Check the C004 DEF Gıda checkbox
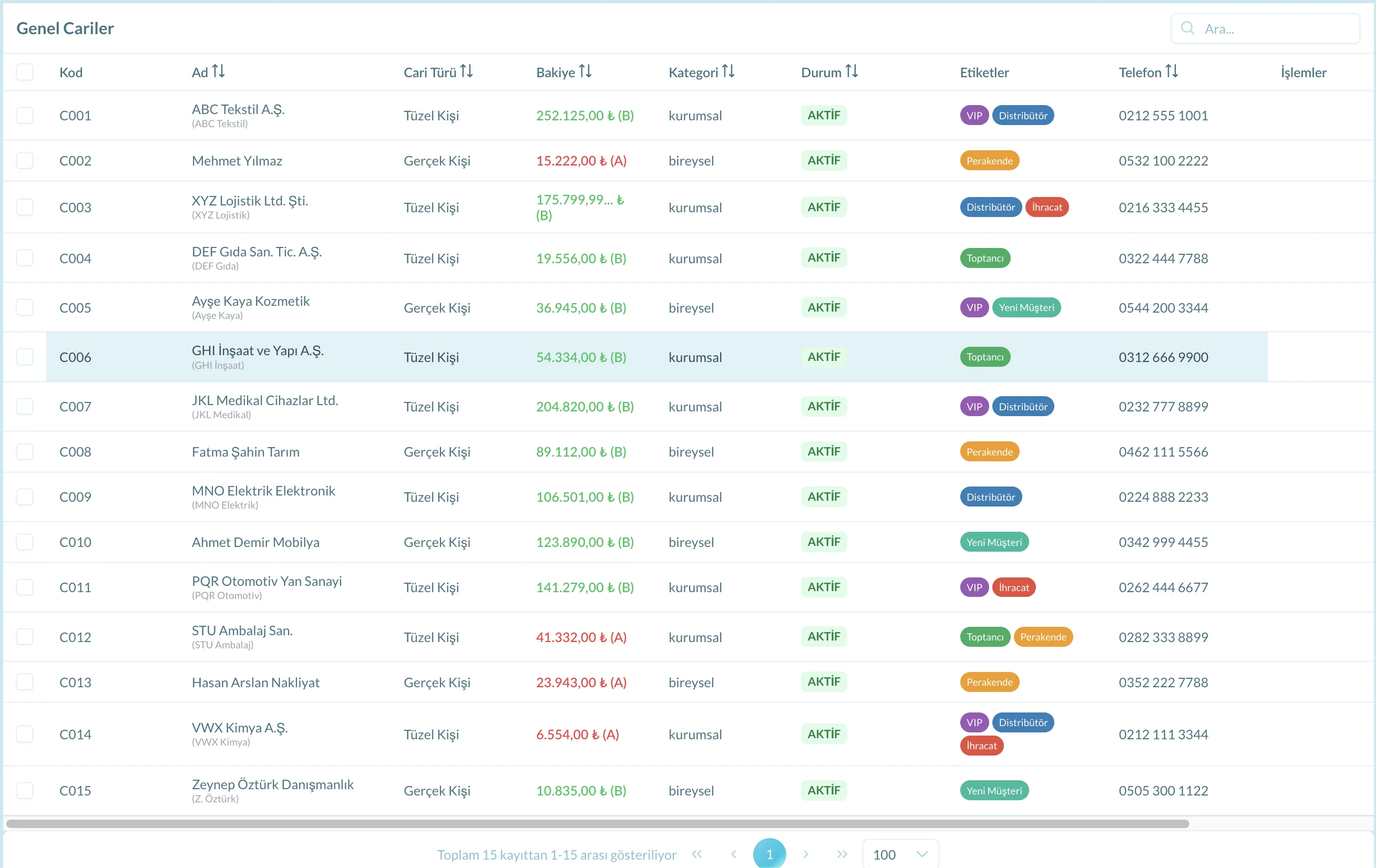 pos(25,257)
